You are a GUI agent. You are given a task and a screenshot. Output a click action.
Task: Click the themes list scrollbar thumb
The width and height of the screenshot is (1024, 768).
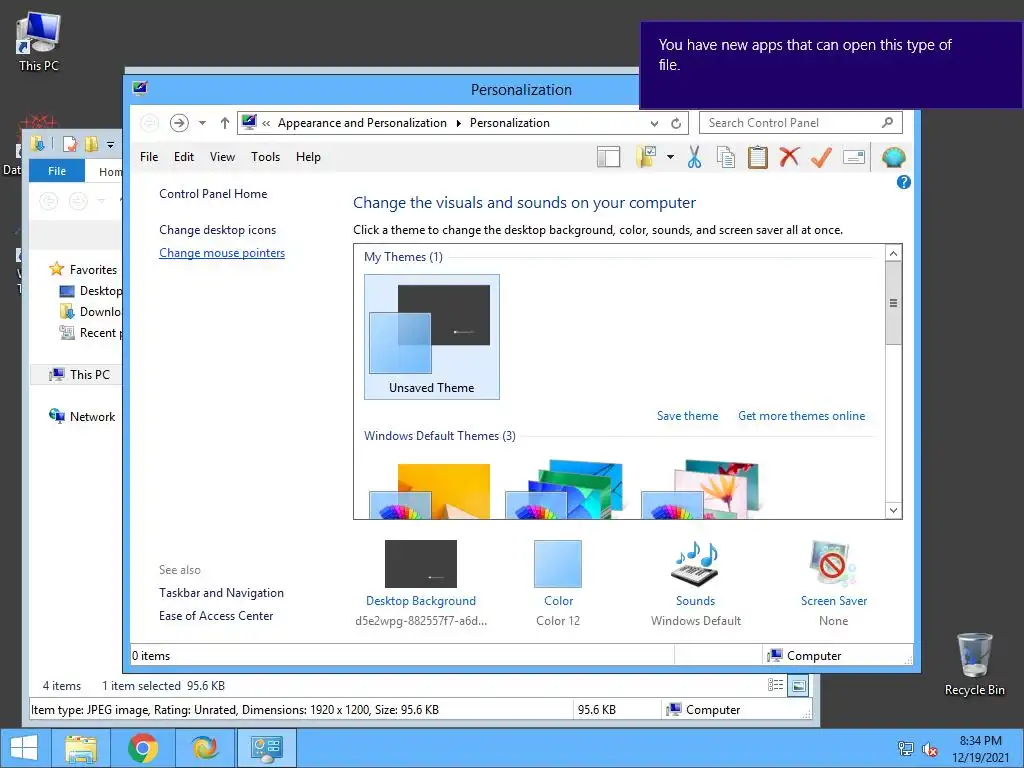(893, 303)
